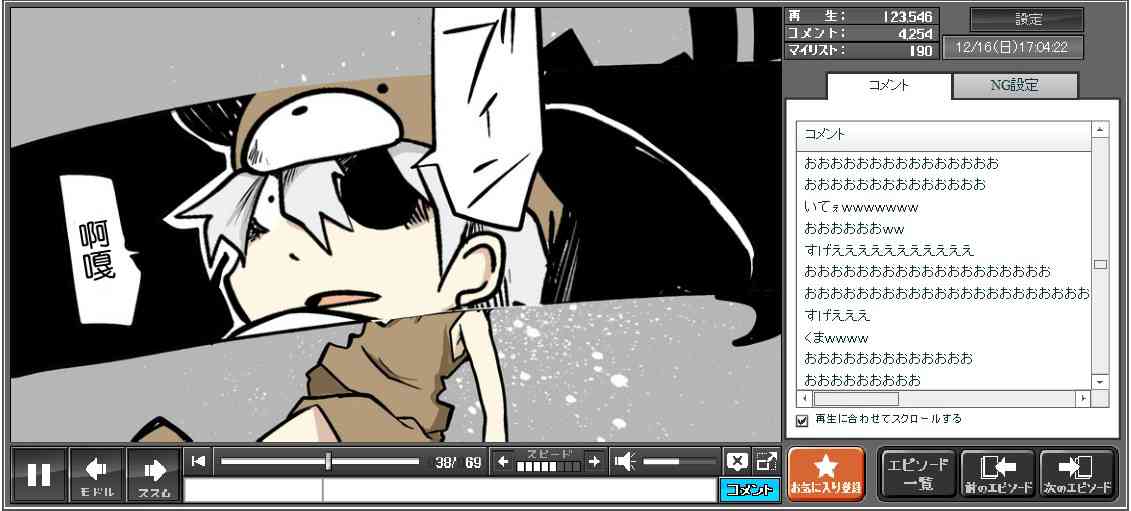
Task: Switch to the NG設定 tab
Action: [x=1014, y=86]
